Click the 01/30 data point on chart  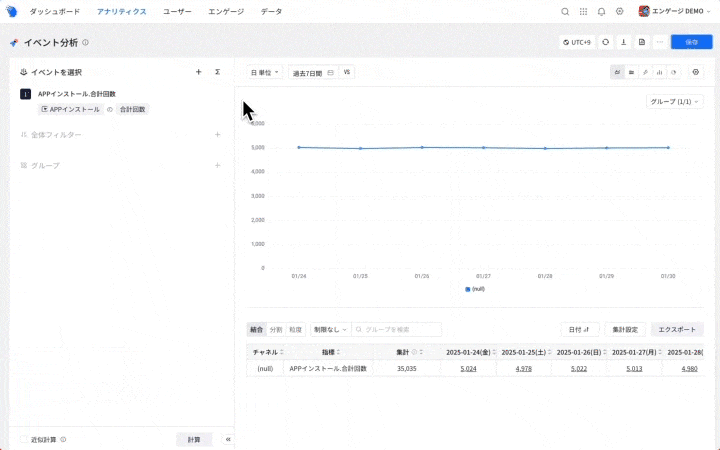click(668, 148)
